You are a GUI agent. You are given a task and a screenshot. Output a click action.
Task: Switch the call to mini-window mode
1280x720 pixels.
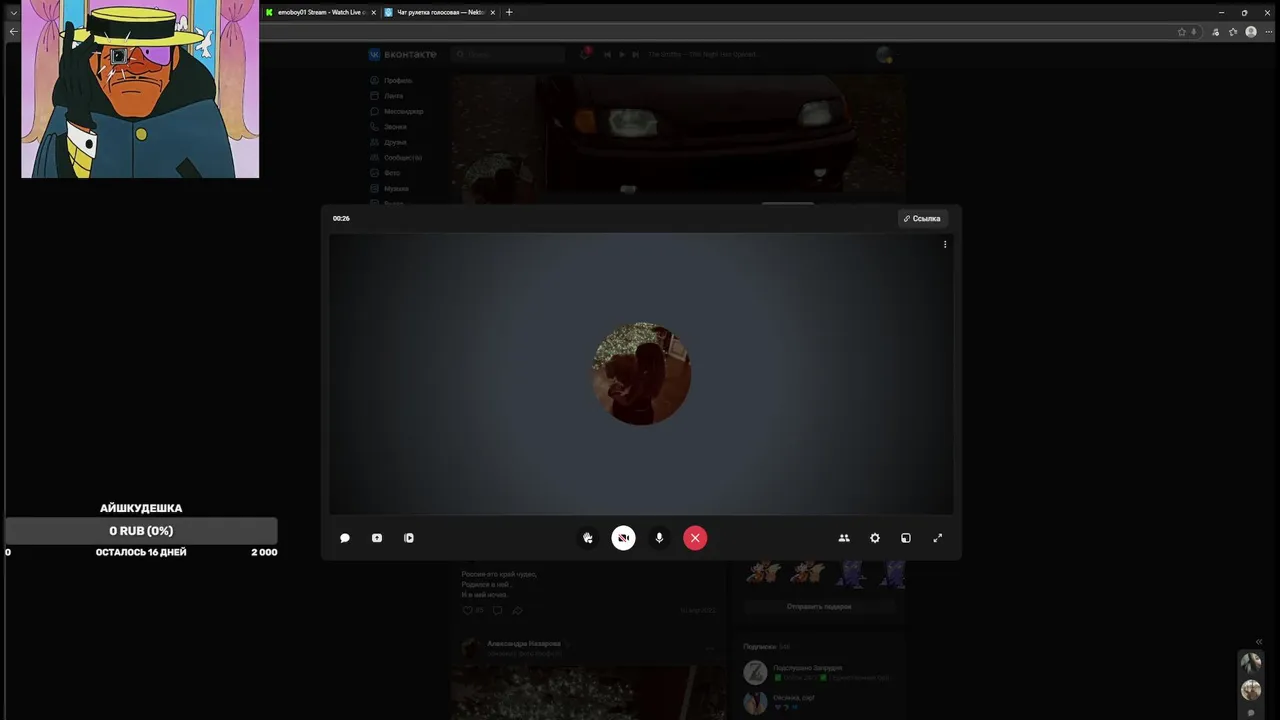click(x=906, y=538)
